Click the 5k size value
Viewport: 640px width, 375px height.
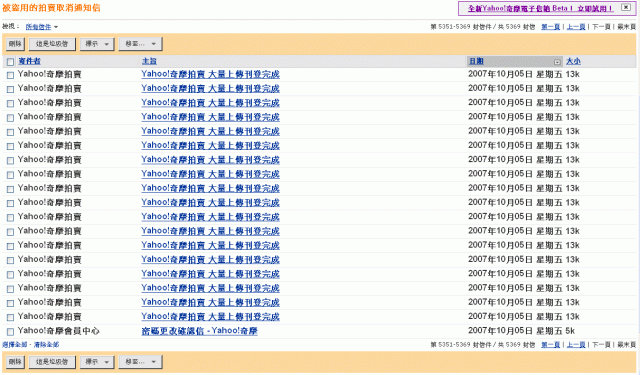click(x=570, y=331)
